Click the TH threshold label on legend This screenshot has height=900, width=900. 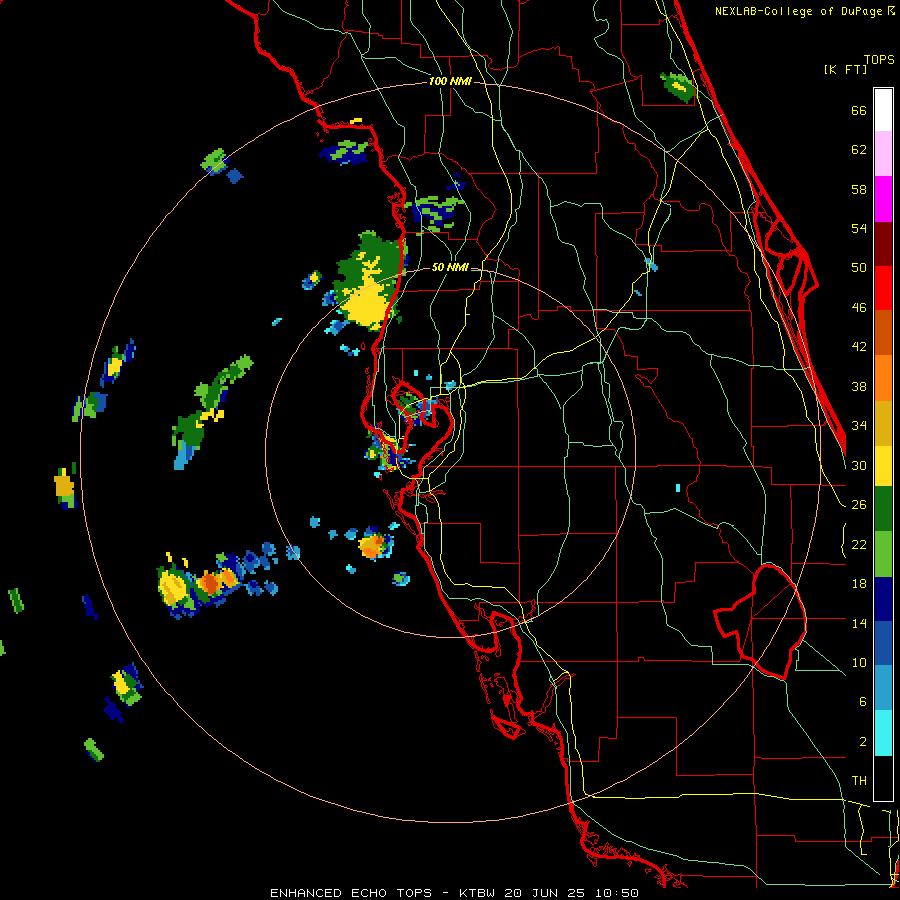coord(859,780)
